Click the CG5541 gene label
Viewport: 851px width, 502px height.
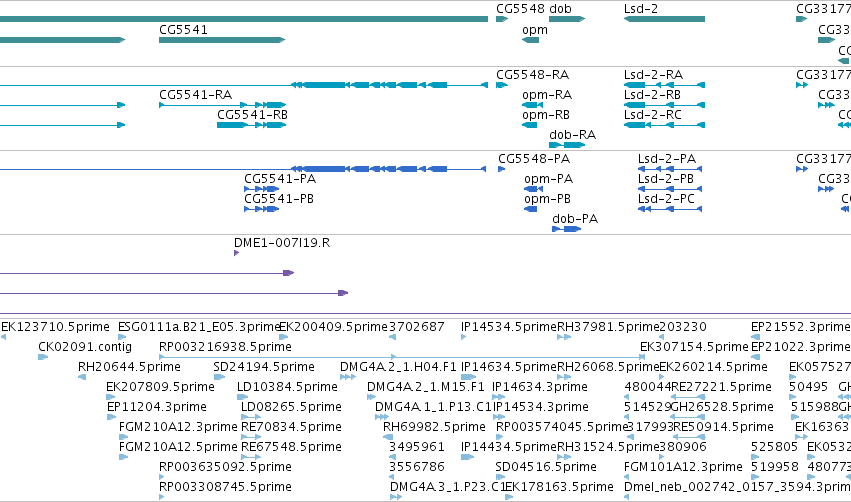183,29
